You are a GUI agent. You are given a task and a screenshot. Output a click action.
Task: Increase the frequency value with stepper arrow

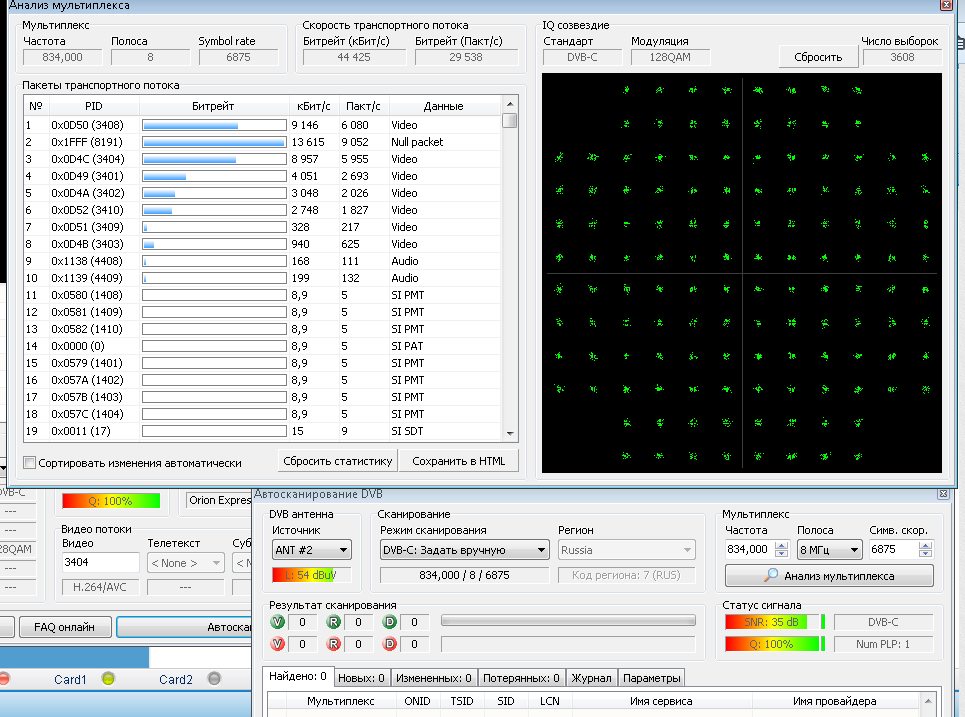pos(780,546)
